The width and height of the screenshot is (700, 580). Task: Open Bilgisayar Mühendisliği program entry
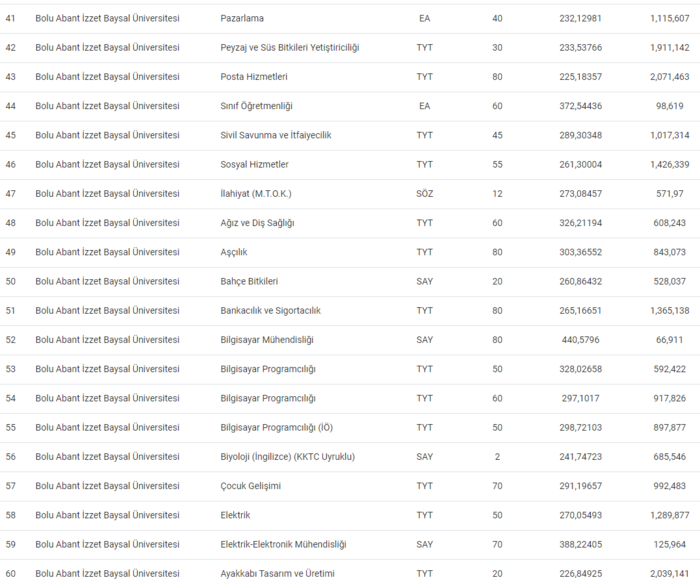pos(267,340)
